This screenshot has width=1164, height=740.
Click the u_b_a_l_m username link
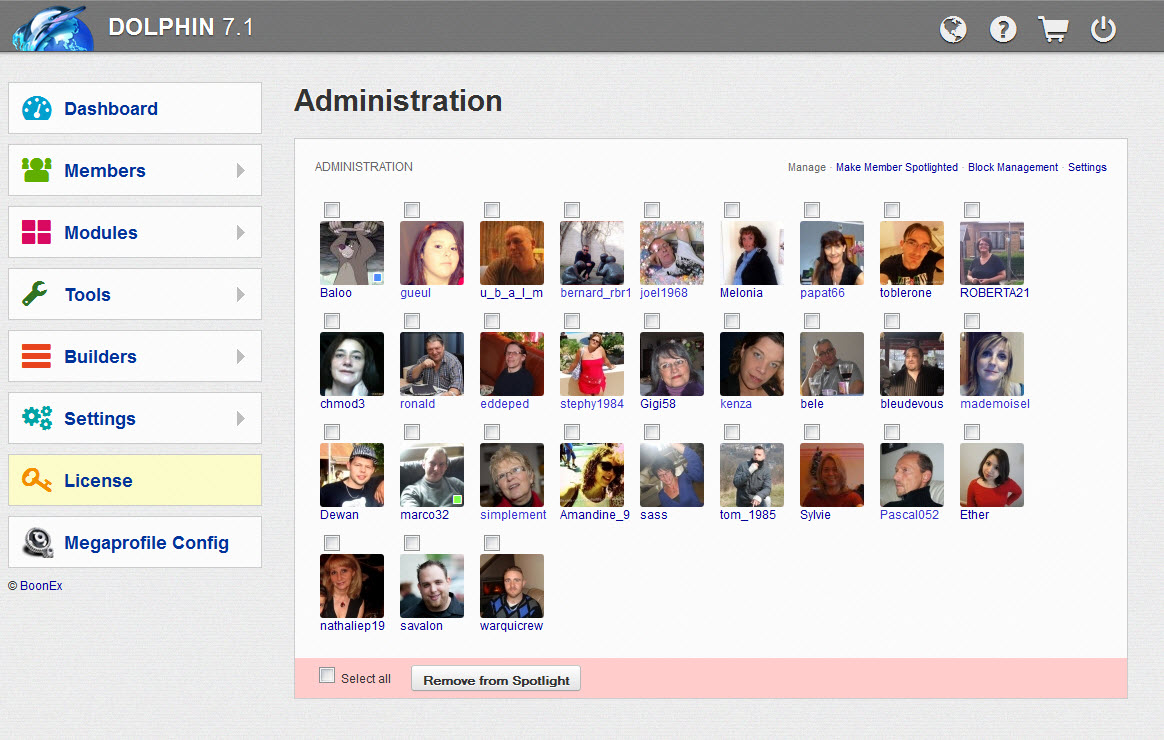click(x=511, y=292)
